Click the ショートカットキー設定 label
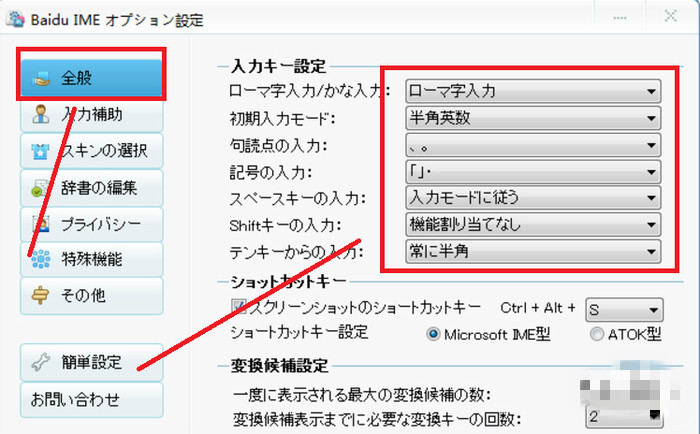Image resolution: width=700 pixels, height=434 pixels. (300, 333)
